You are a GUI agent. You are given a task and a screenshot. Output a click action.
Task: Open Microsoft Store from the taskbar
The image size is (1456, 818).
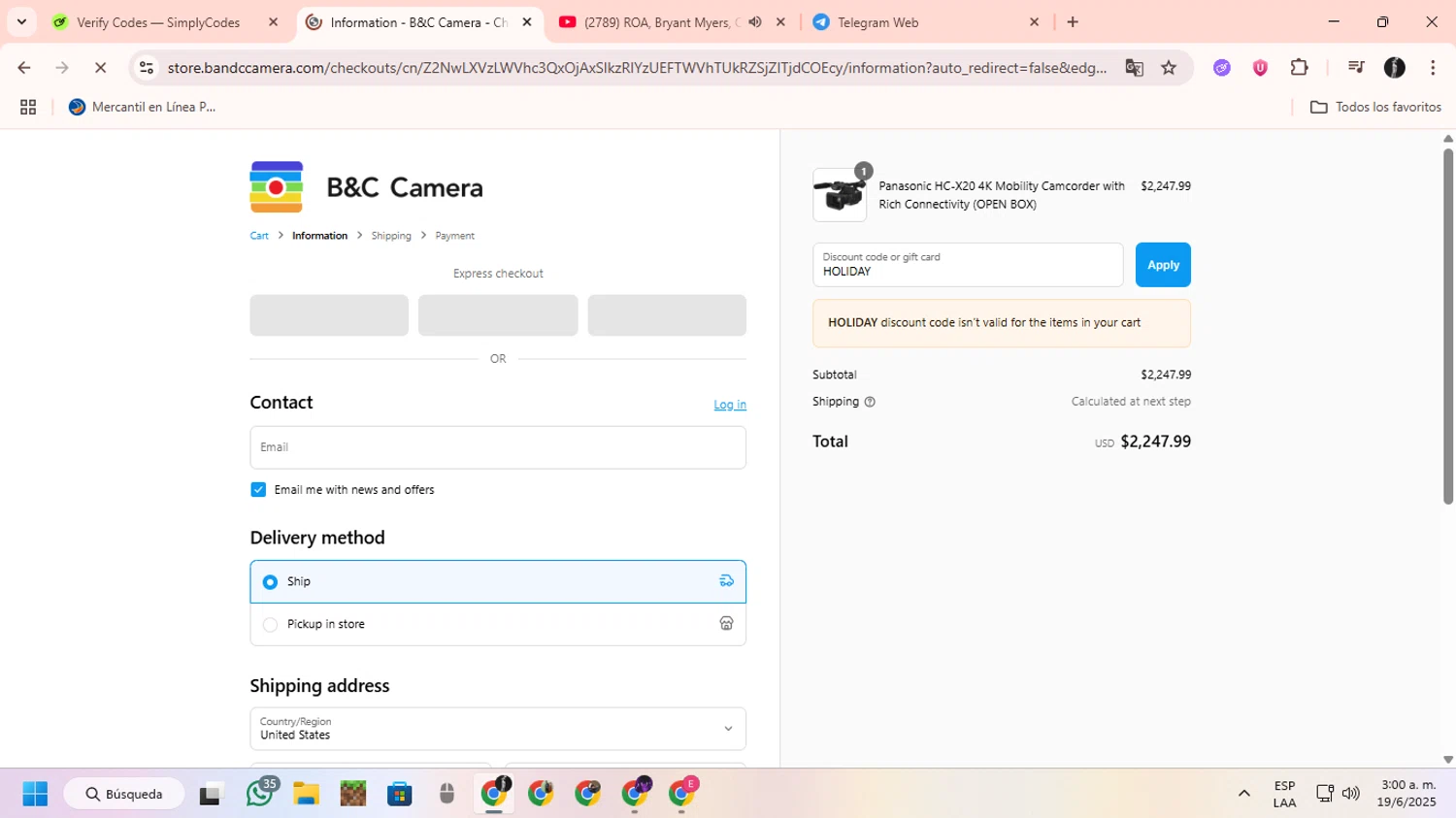click(x=400, y=794)
